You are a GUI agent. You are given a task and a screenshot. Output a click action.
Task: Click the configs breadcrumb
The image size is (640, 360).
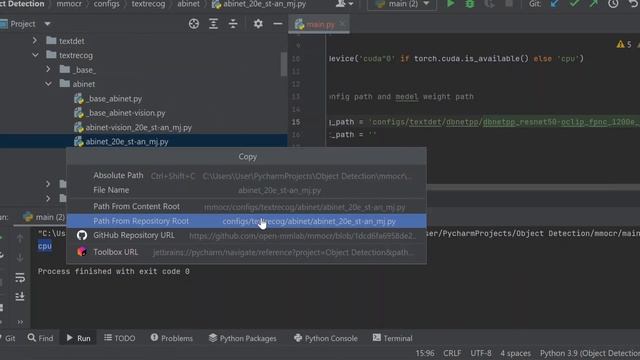pos(107,4)
